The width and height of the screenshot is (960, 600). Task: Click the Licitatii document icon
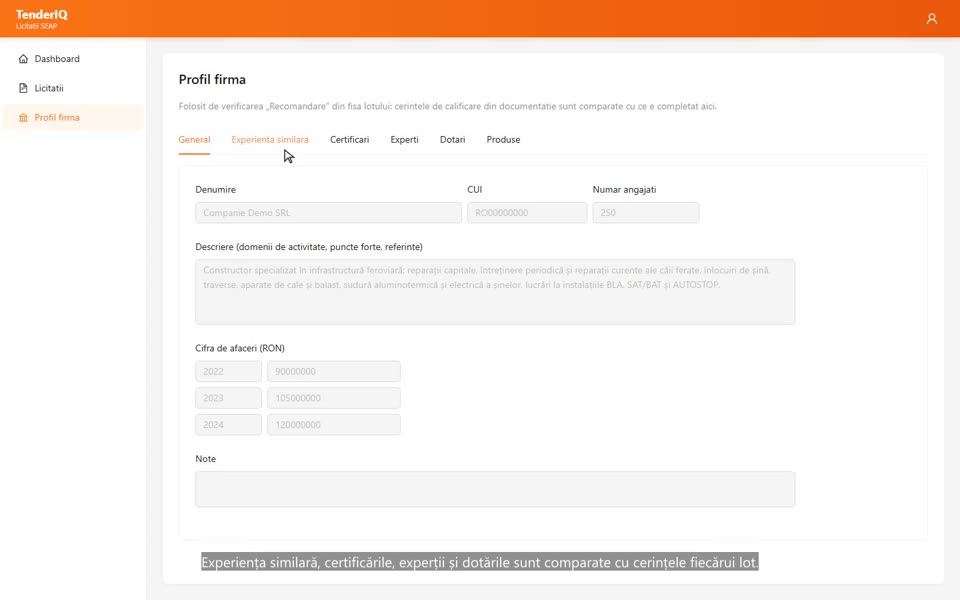[23, 88]
